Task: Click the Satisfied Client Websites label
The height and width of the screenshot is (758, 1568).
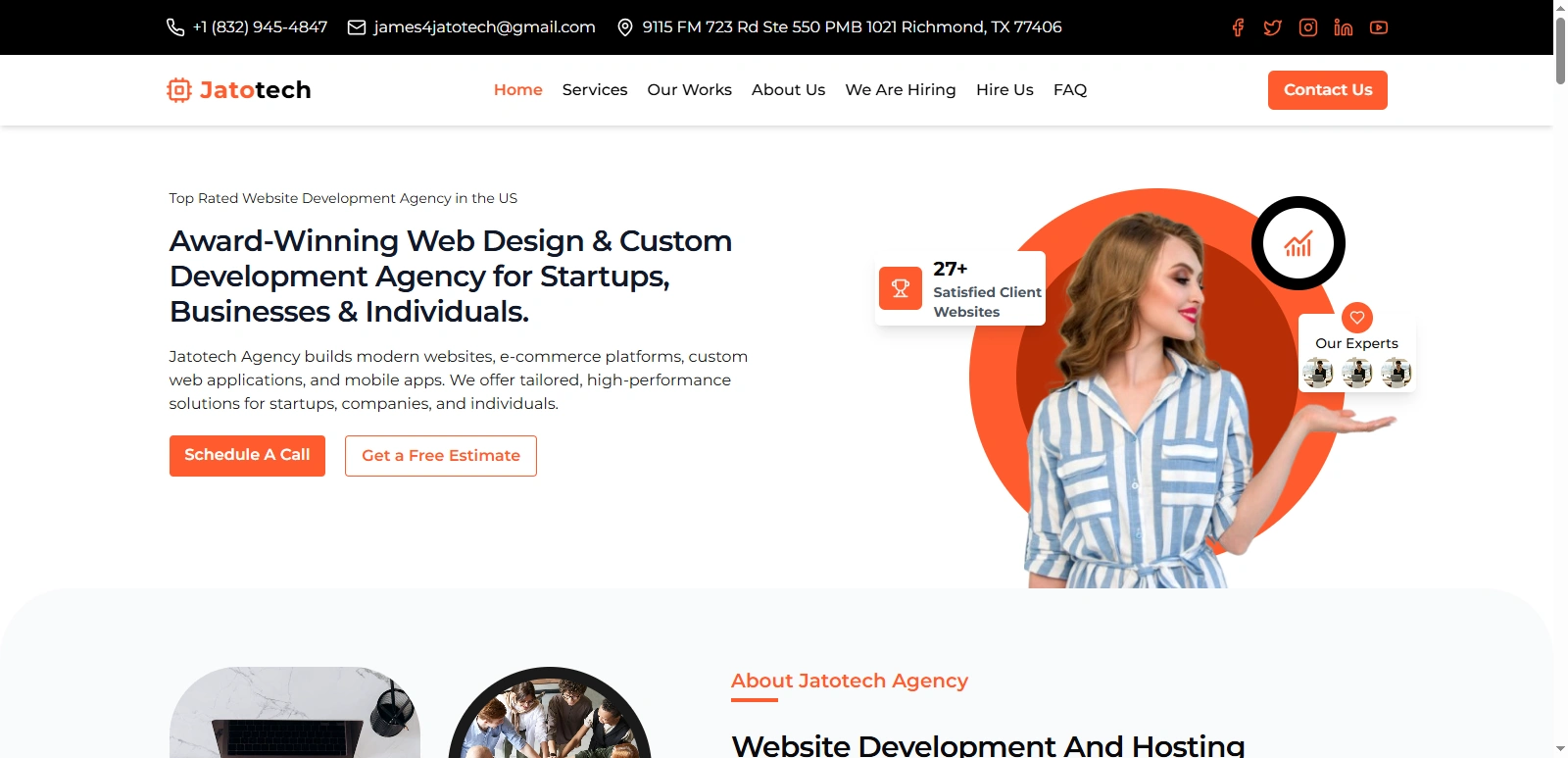Action: pyautogui.click(x=987, y=302)
